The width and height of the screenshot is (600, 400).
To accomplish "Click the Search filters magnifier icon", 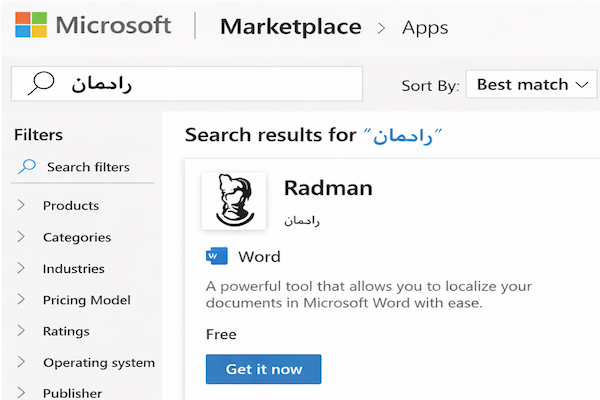I will click(28, 167).
